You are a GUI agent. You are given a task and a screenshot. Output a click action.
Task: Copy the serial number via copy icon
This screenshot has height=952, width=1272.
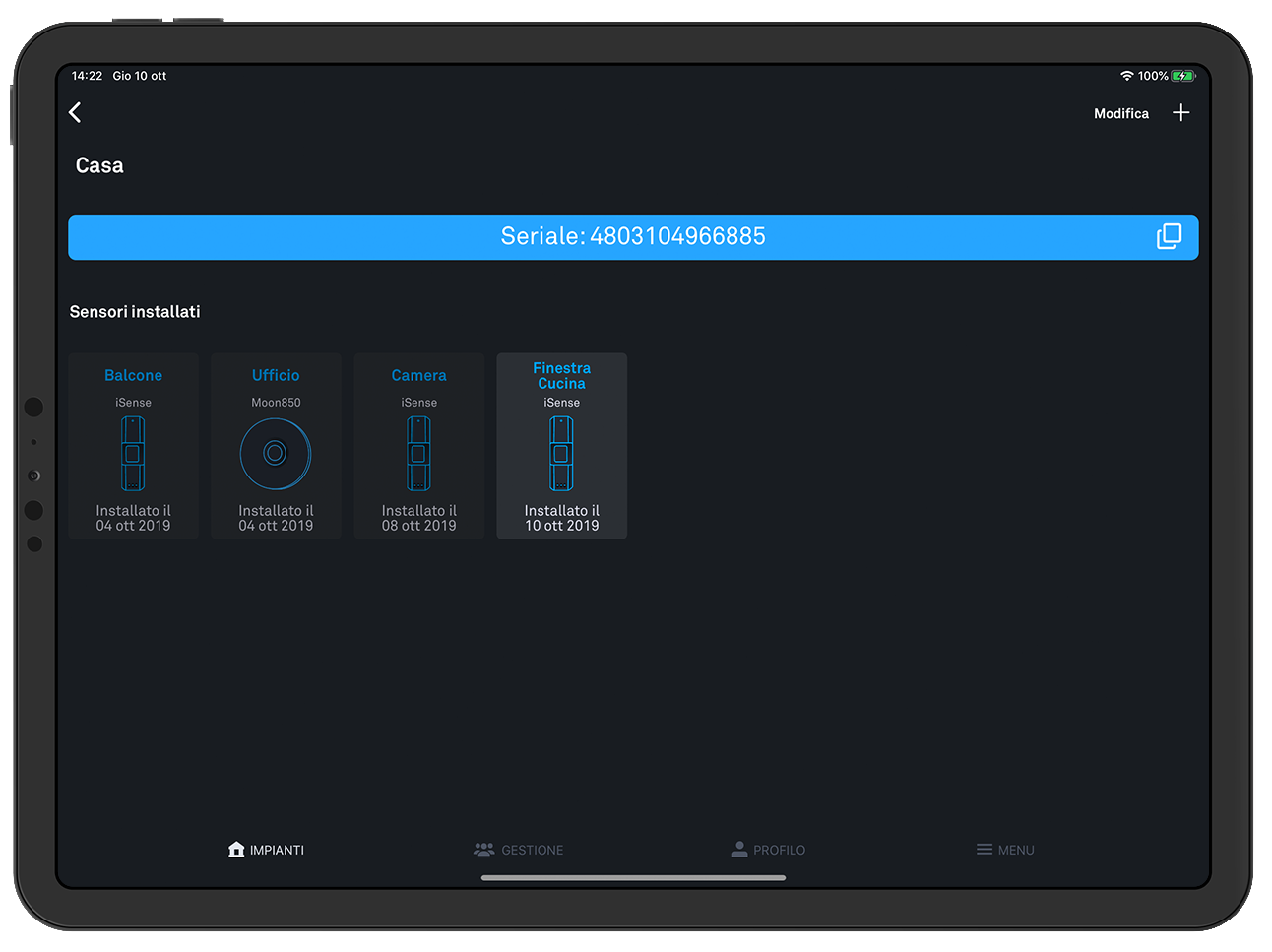(1169, 236)
